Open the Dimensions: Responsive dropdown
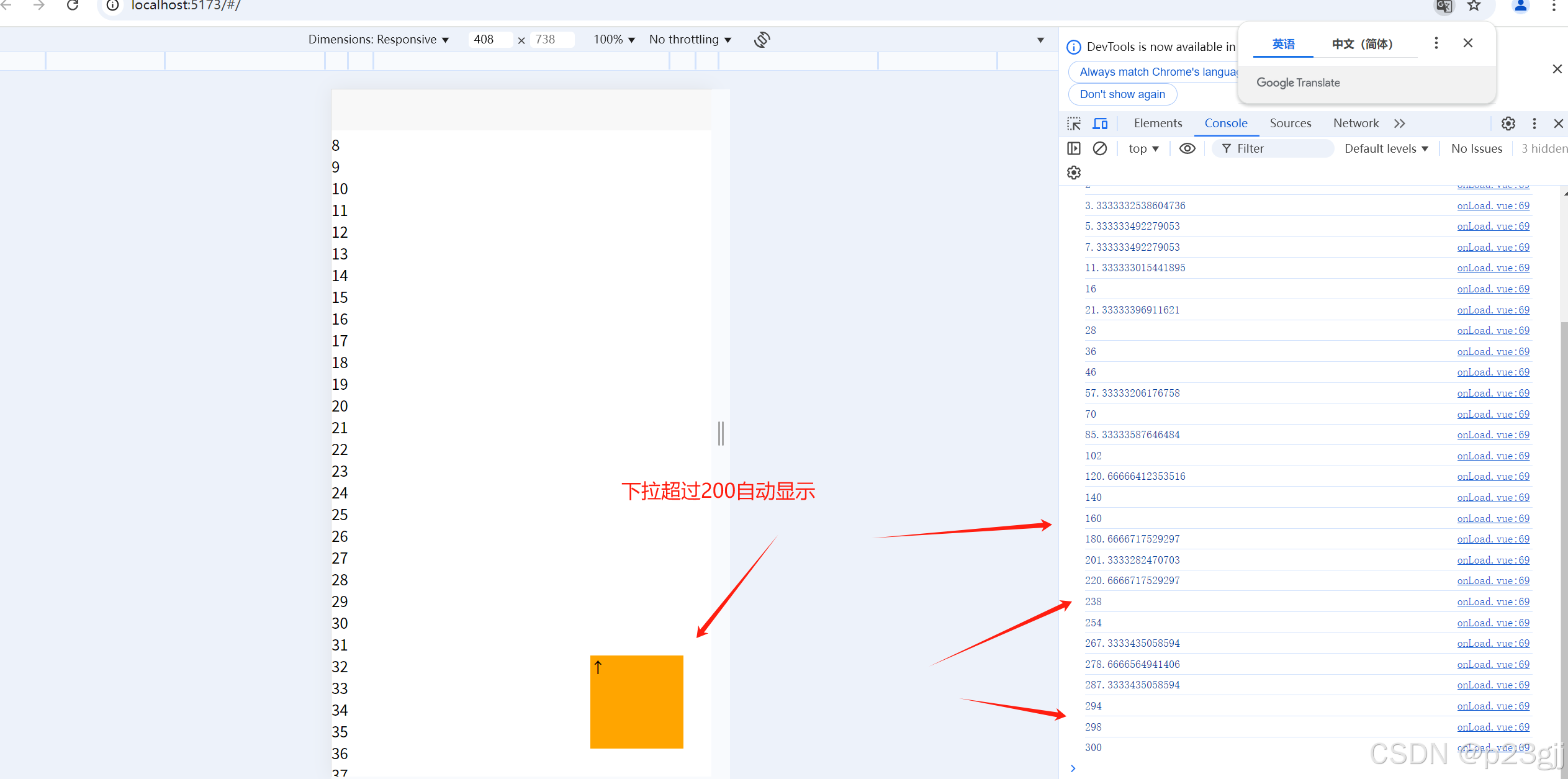 (378, 40)
